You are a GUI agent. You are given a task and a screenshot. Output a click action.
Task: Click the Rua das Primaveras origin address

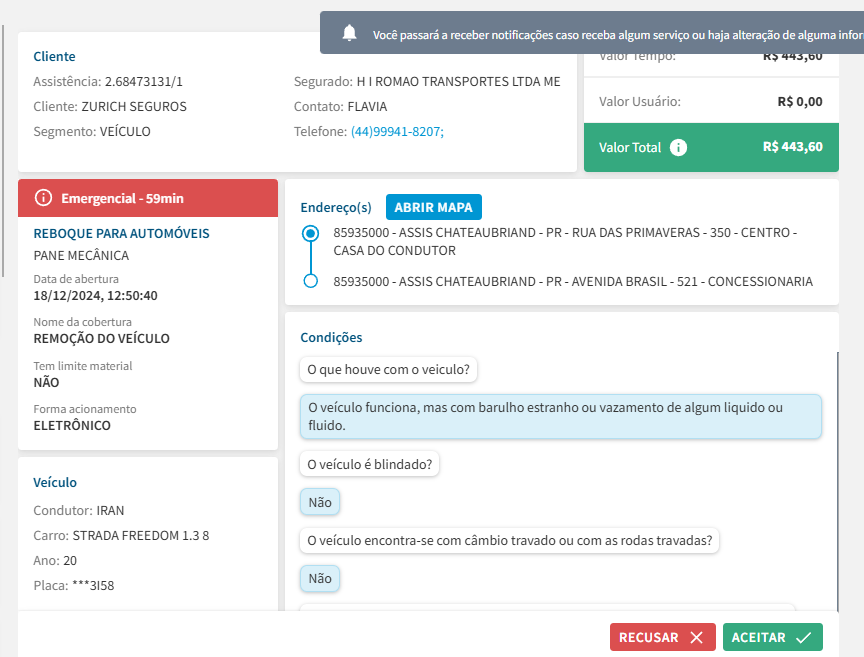[x=565, y=241]
